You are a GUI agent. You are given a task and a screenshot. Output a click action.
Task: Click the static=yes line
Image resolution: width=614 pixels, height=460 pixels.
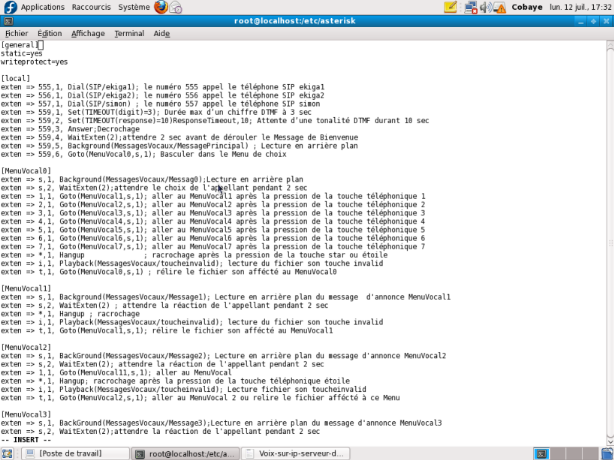pyautogui.click(x=22, y=53)
